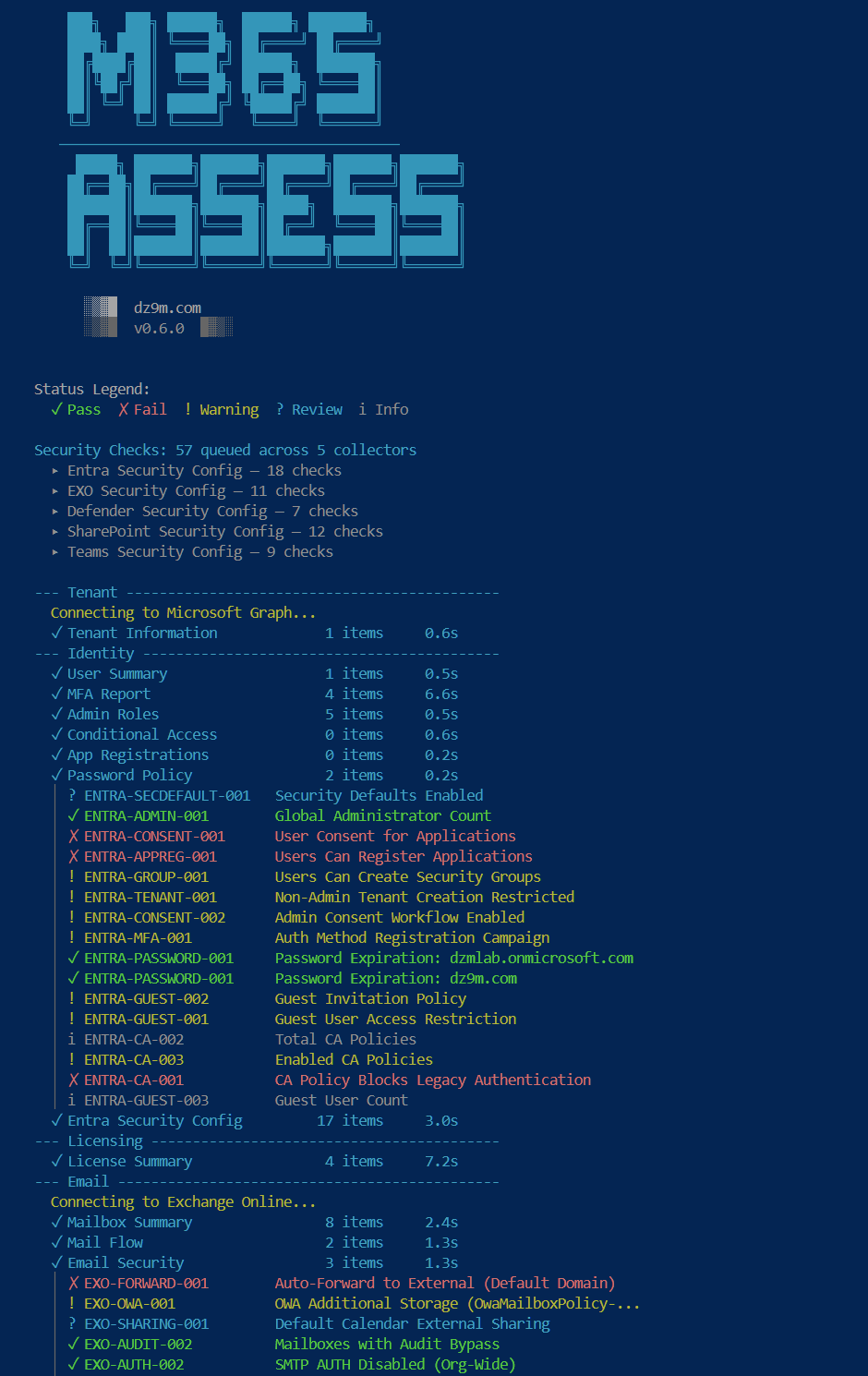Expand the Teams Security Config collector
This screenshot has height=1376, width=868.
point(55,551)
